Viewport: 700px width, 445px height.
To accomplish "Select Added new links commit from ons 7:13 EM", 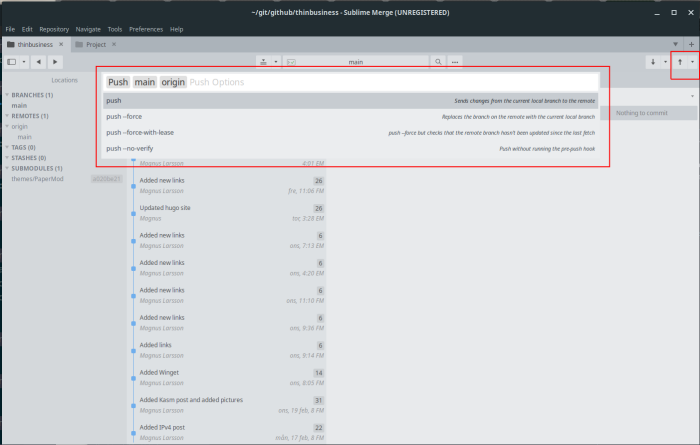I will (229, 241).
